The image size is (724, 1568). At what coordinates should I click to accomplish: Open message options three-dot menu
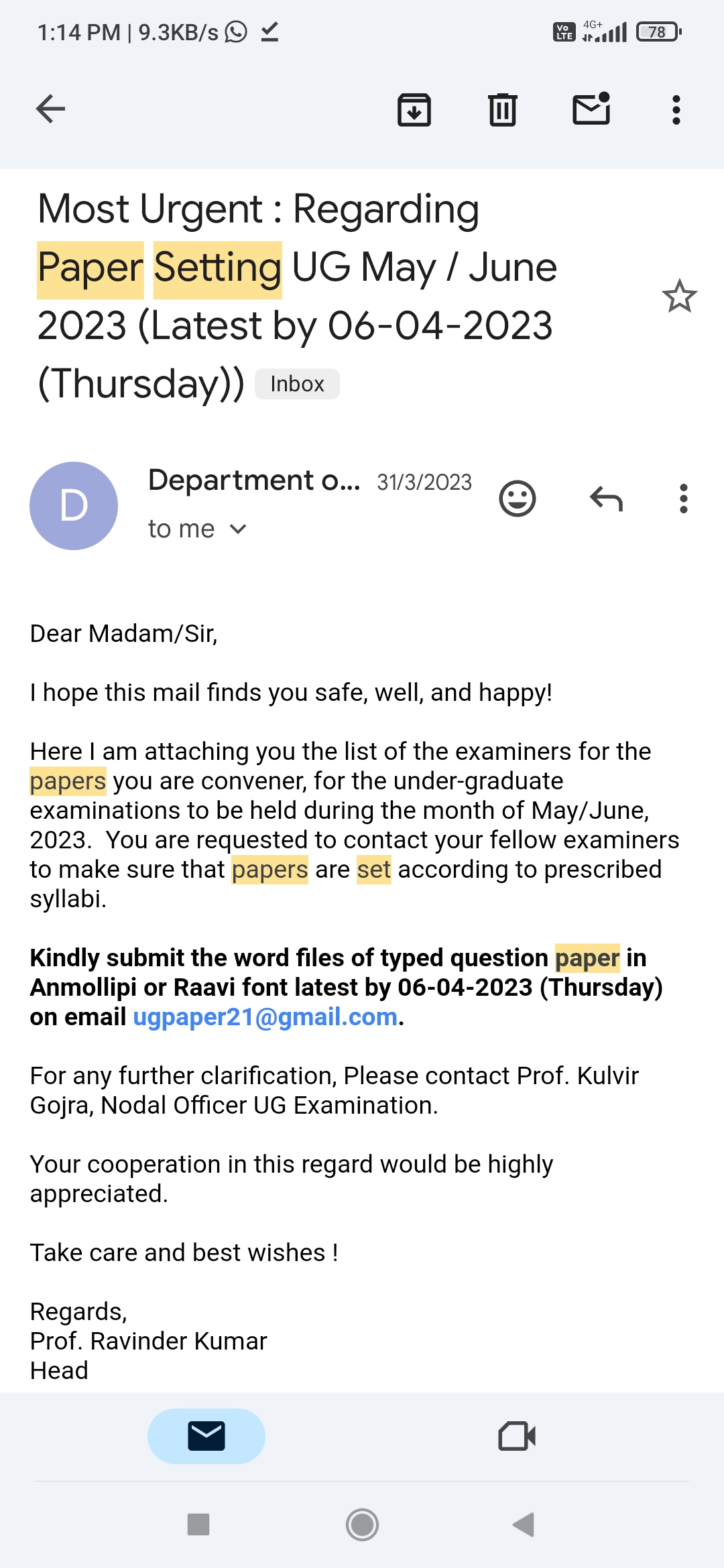(x=684, y=499)
